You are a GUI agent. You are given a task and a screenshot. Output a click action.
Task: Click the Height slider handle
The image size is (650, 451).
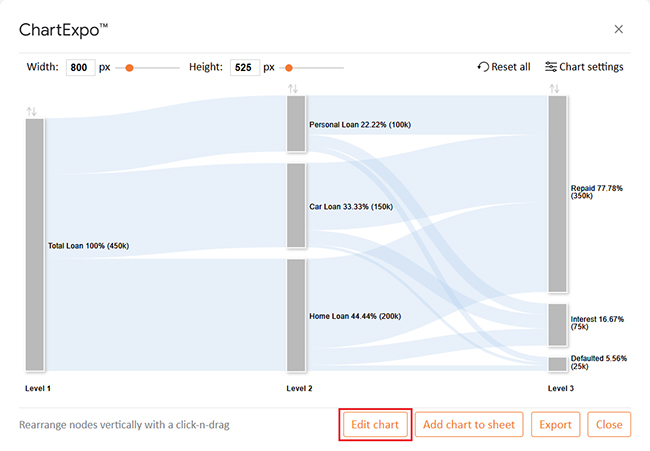[289, 68]
